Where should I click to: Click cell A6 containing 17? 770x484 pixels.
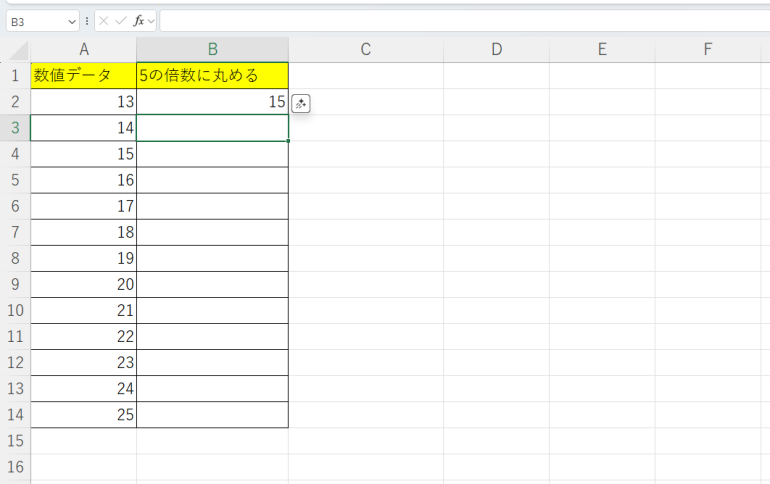(83, 206)
